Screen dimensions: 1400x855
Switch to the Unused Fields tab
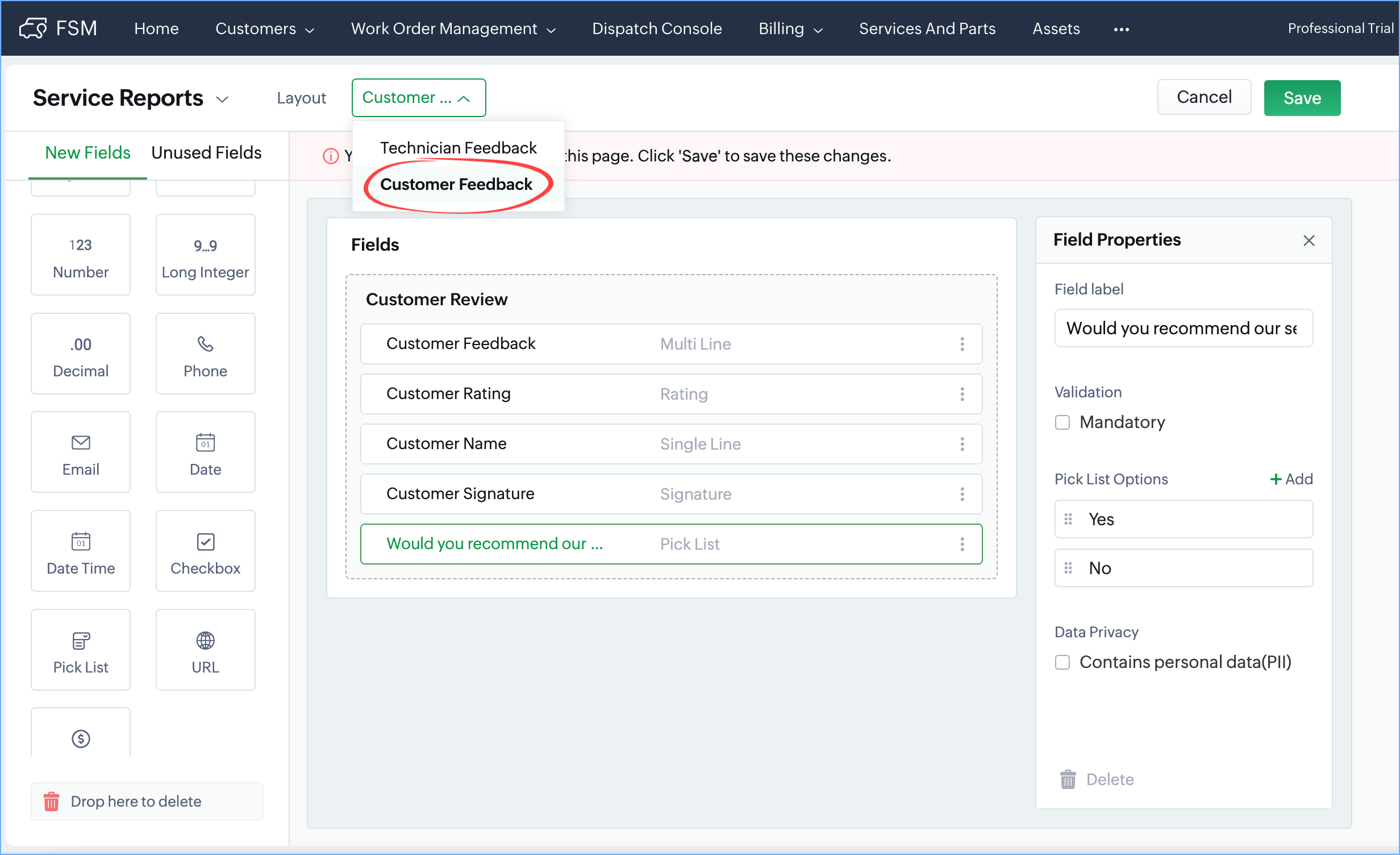click(x=206, y=152)
